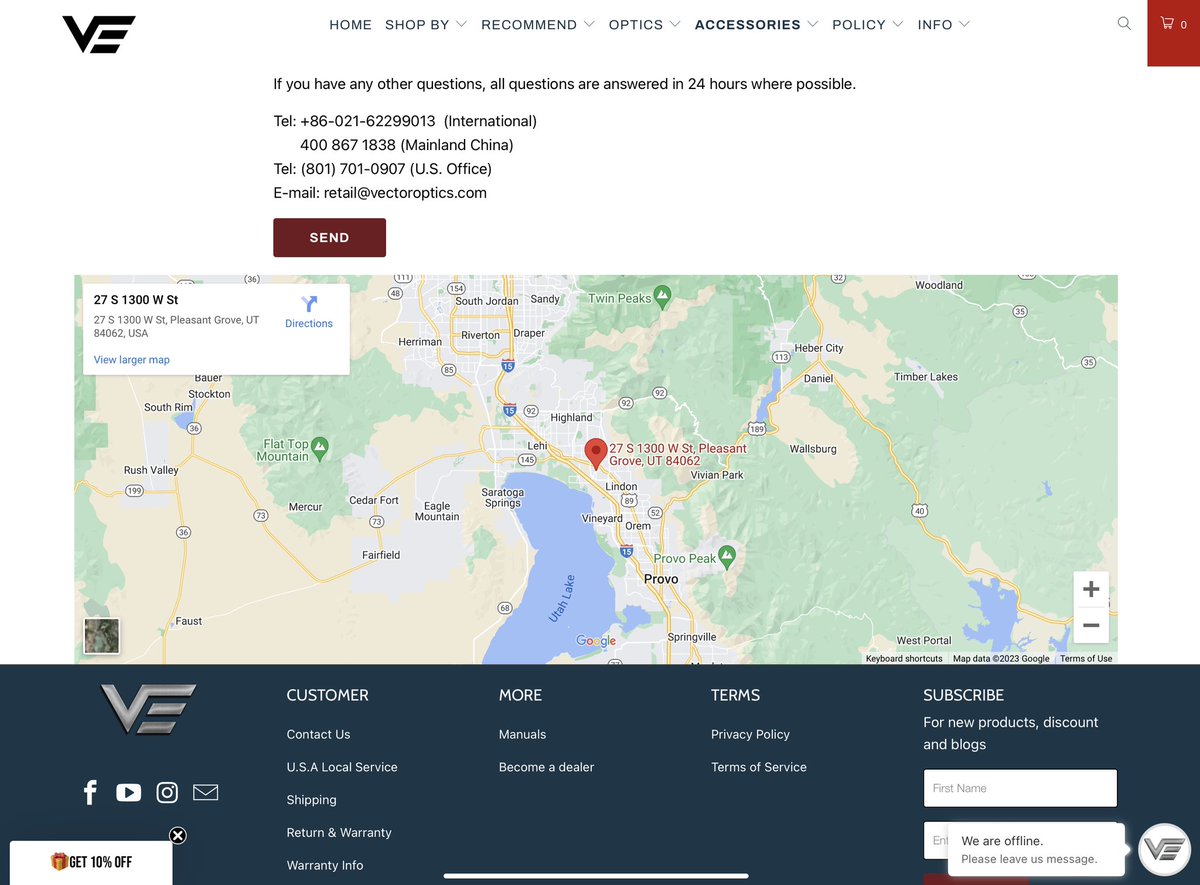Open map Keyboard shortcuts
The image size is (1200, 885).
[904, 659]
